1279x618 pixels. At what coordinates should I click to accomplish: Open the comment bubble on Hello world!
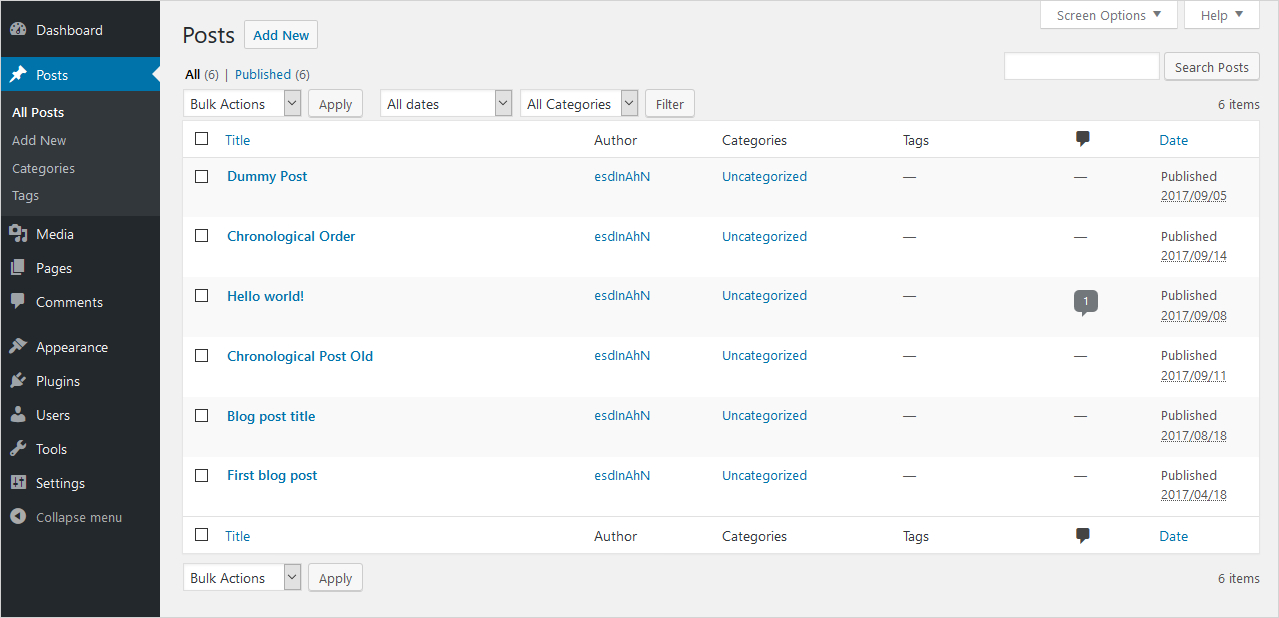tap(1085, 301)
